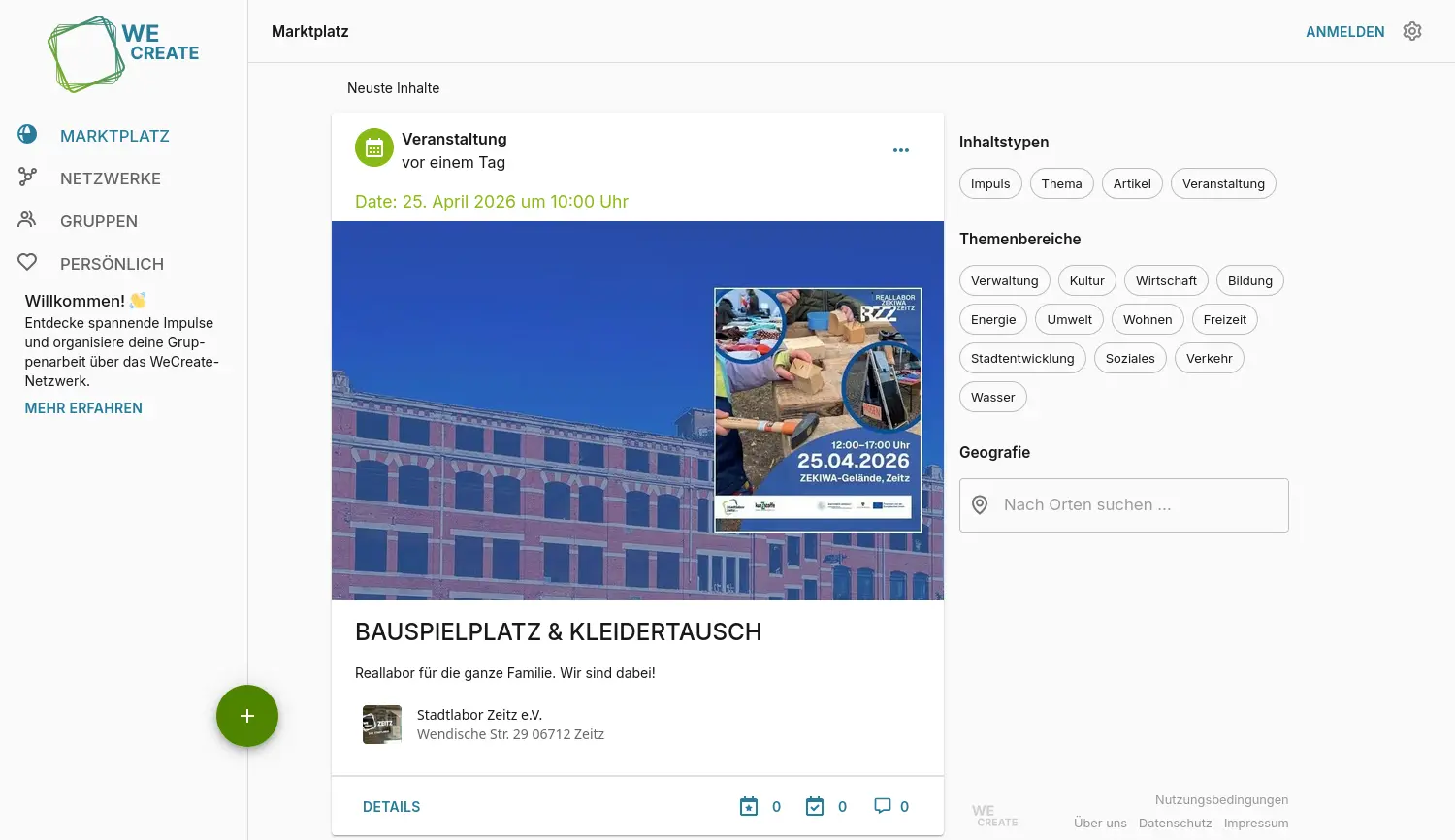Go to Netzwerke in the sidebar
The width and height of the screenshot is (1455, 840).
[x=111, y=178]
